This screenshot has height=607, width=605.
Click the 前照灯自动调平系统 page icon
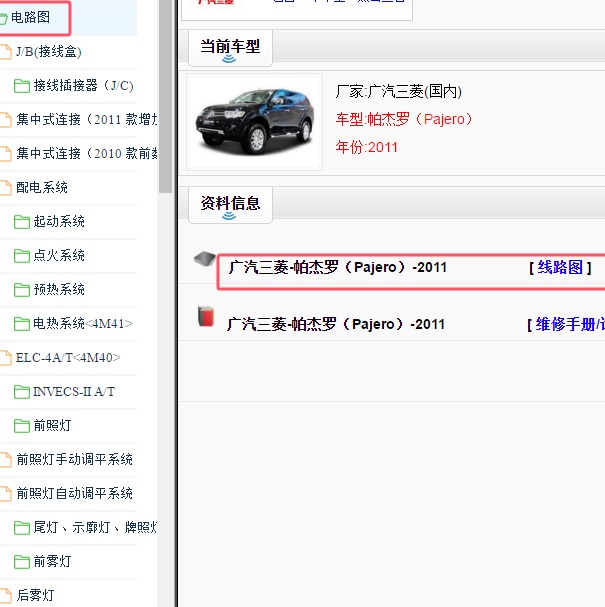point(5,494)
